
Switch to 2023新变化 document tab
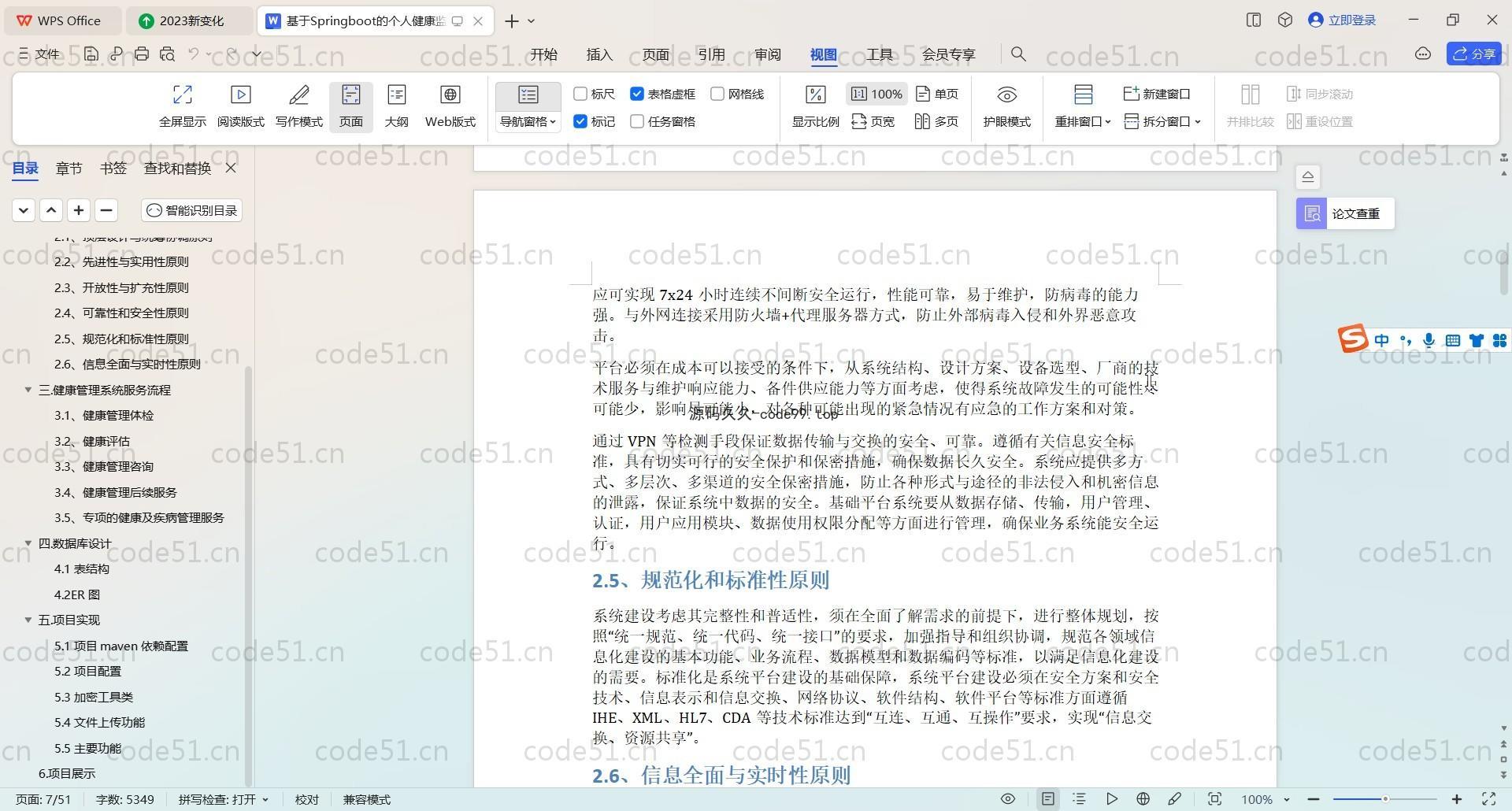pyautogui.click(x=190, y=20)
